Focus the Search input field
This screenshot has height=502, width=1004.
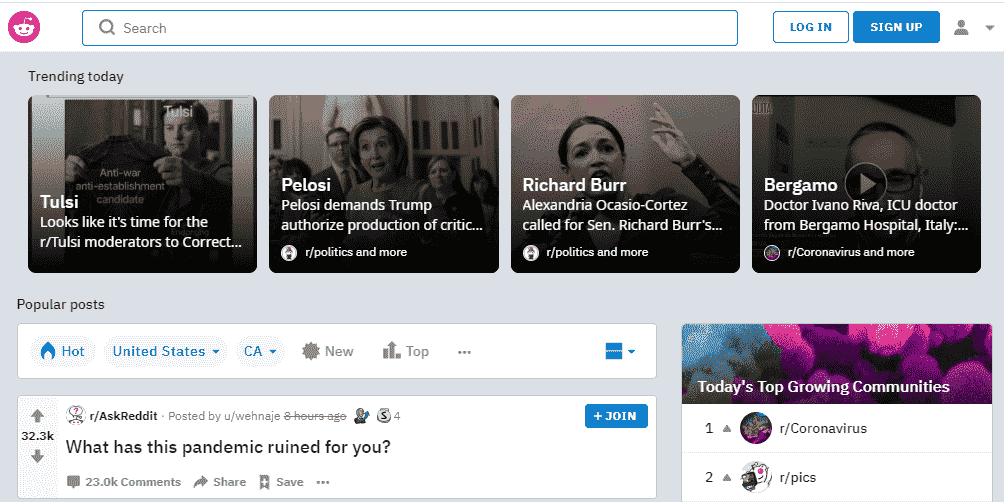(410, 28)
